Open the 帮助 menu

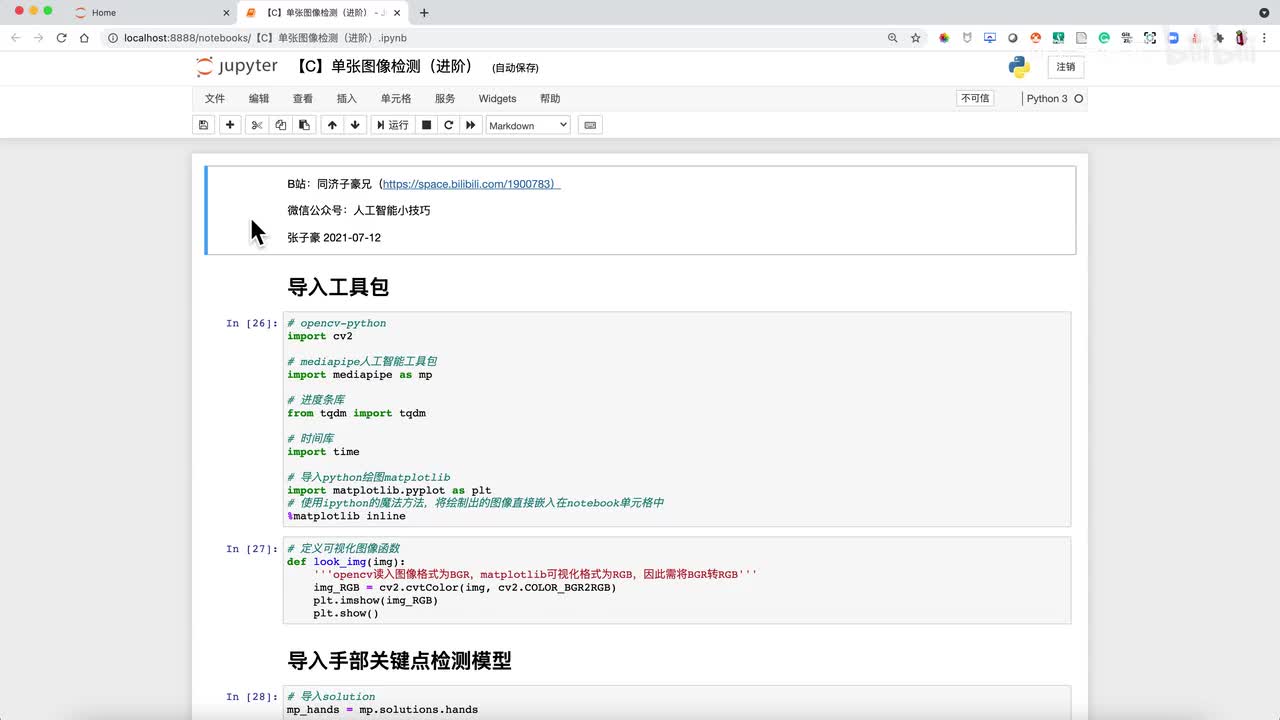pyautogui.click(x=550, y=99)
